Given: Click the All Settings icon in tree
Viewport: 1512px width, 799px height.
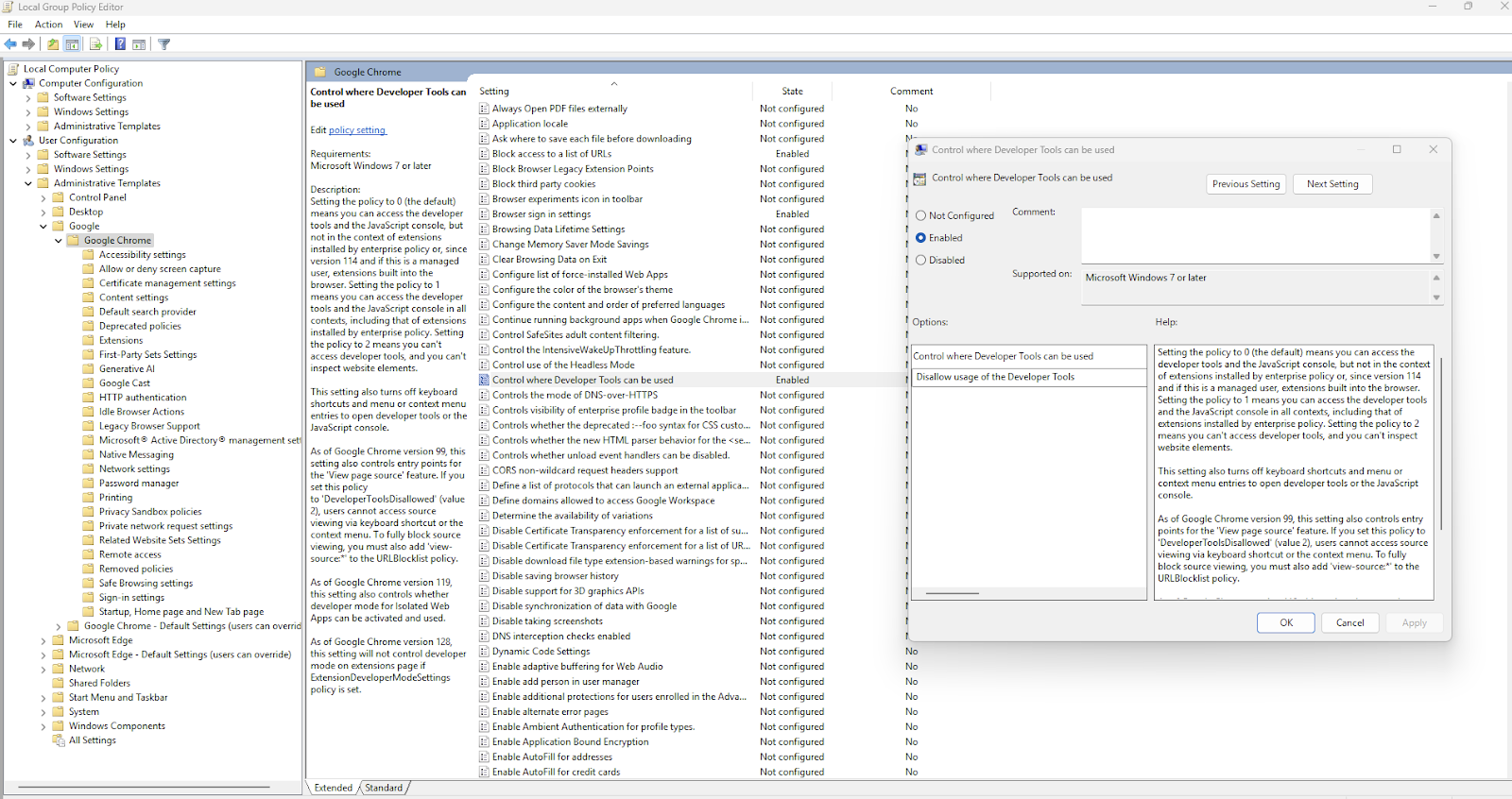Looking at the screenshot, I should pyautogui.click(x=59, y=740).
